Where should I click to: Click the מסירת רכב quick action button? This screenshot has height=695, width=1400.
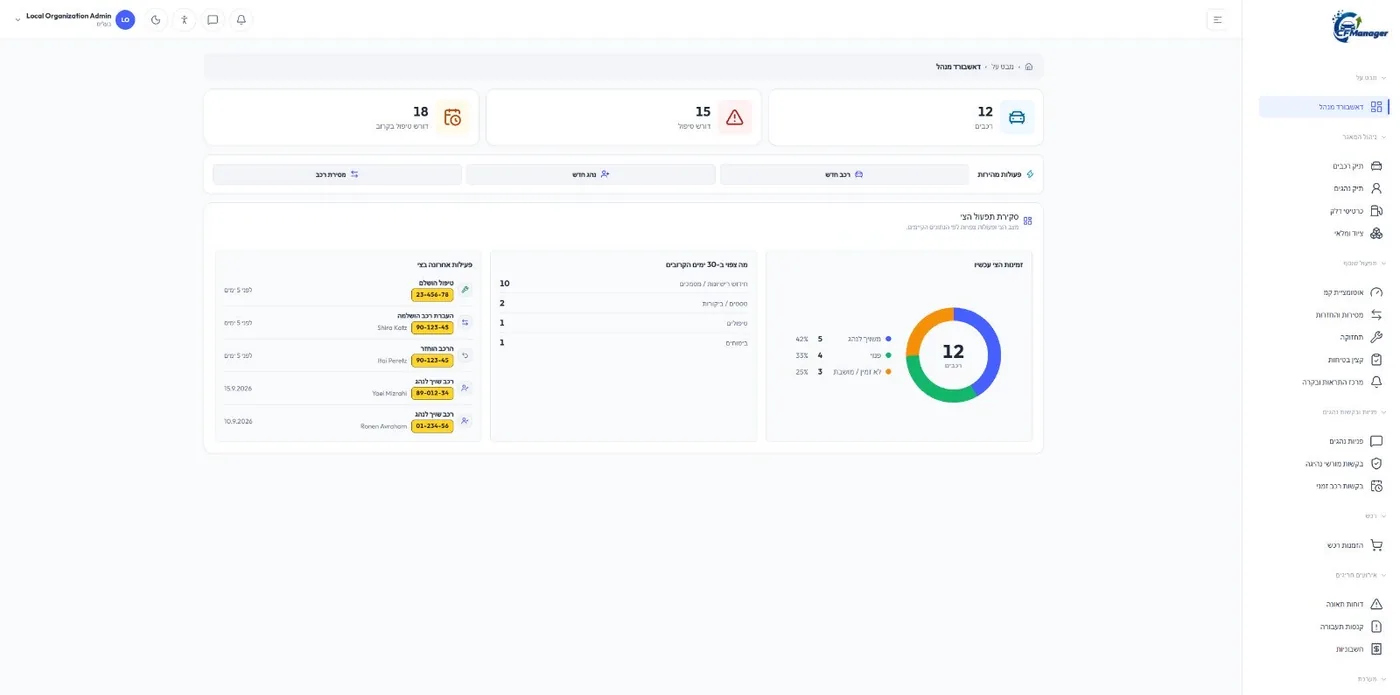pos(337,174)
